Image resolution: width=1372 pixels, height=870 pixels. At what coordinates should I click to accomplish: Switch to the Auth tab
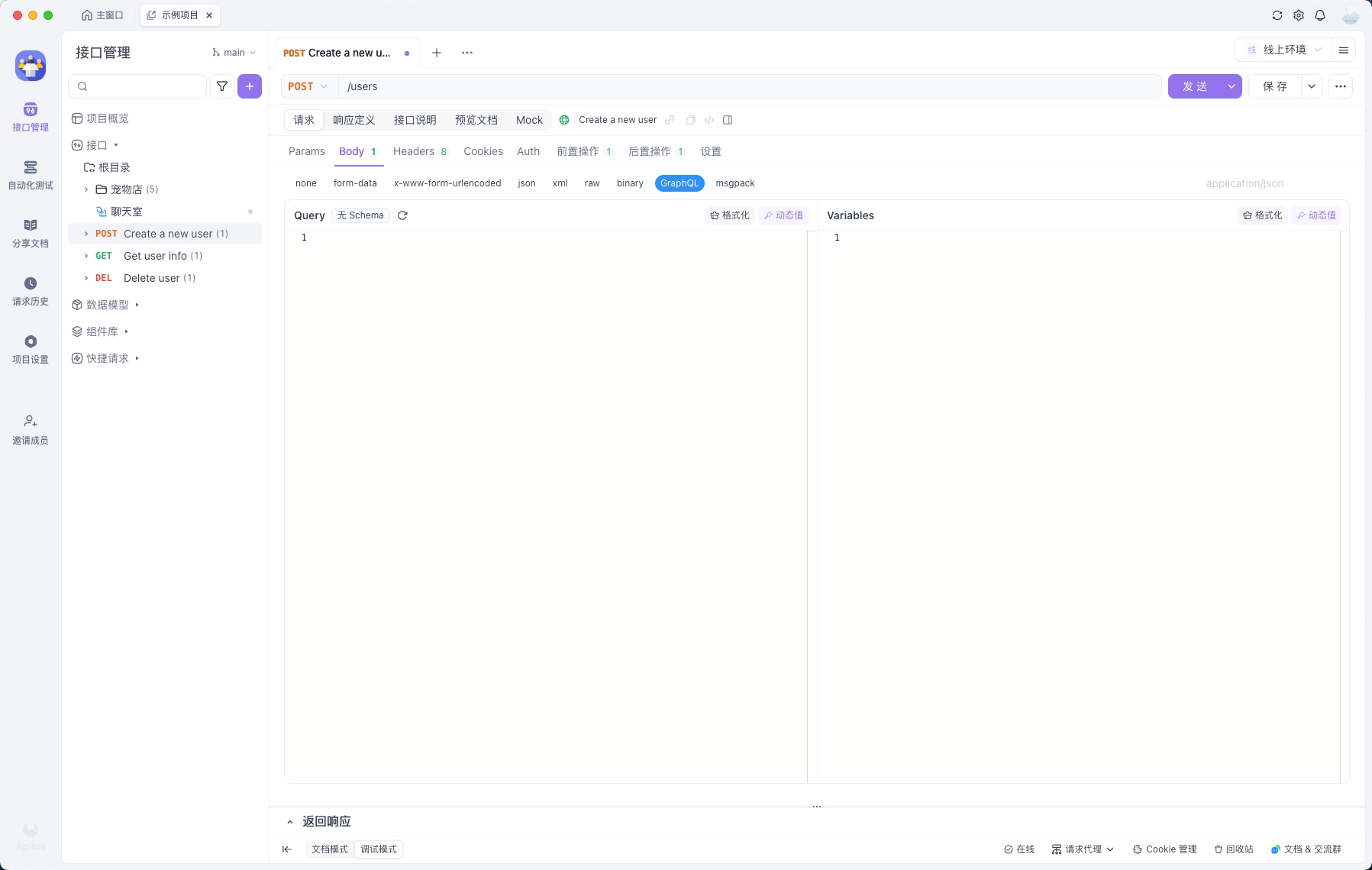(528, 151)
